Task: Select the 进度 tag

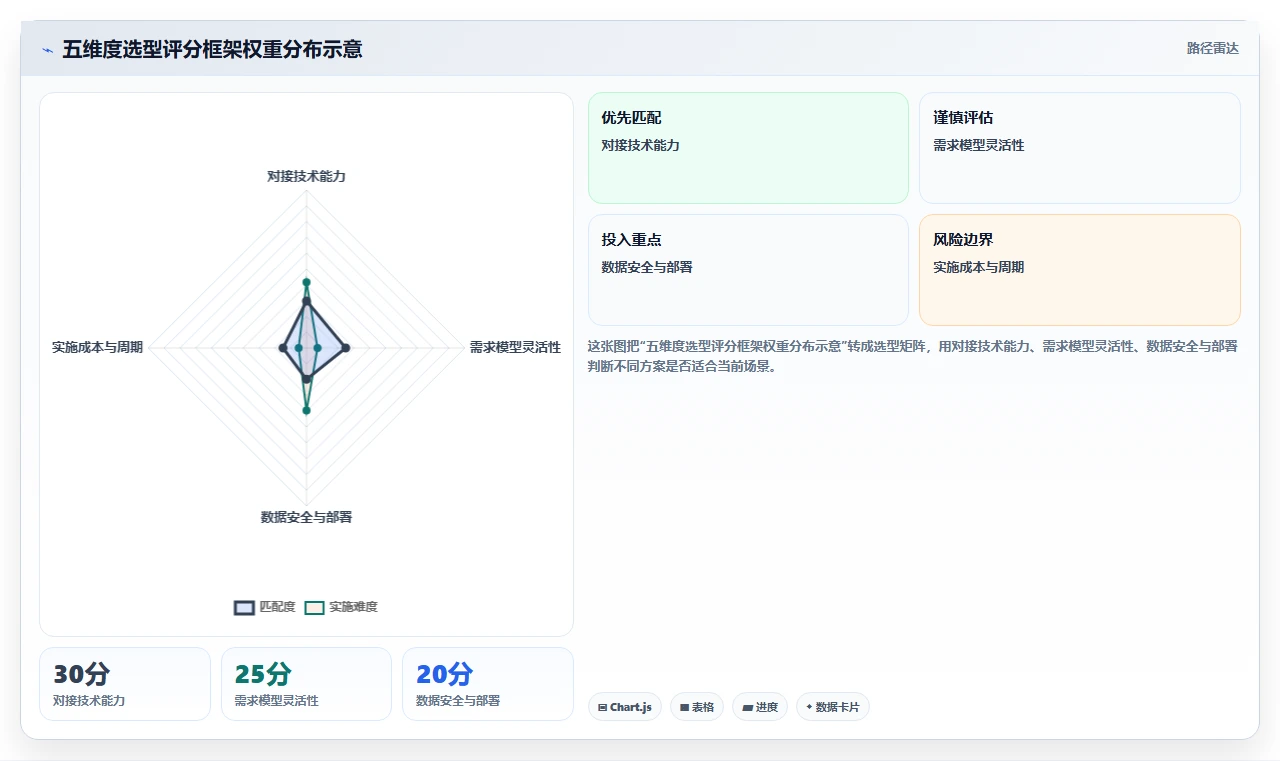Action: click(x=760, y=707)
